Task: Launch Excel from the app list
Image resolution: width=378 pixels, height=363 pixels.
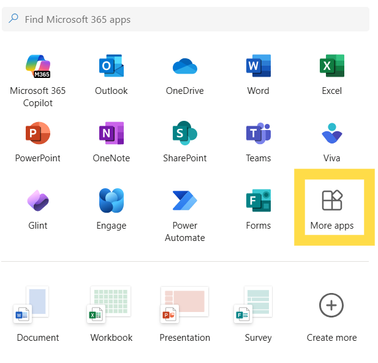Action: 332,66
